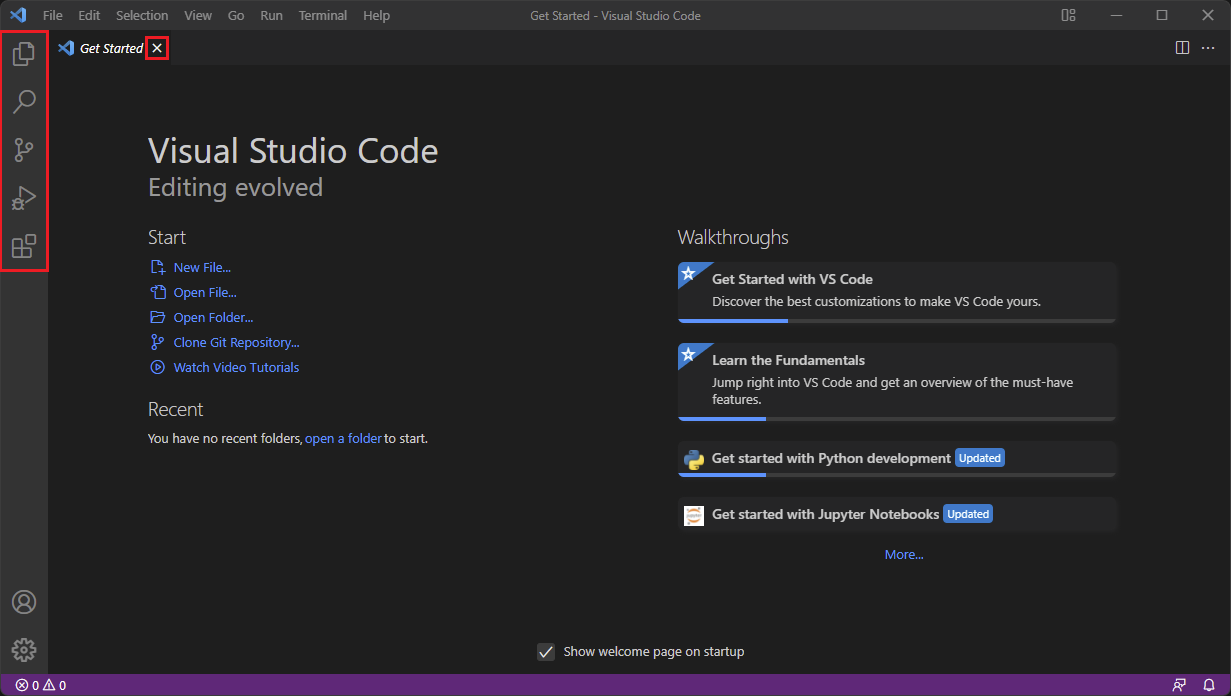
Task: Click the Visual Studio Code title heading
Action: pyautogui.click(x=293, y=151)
